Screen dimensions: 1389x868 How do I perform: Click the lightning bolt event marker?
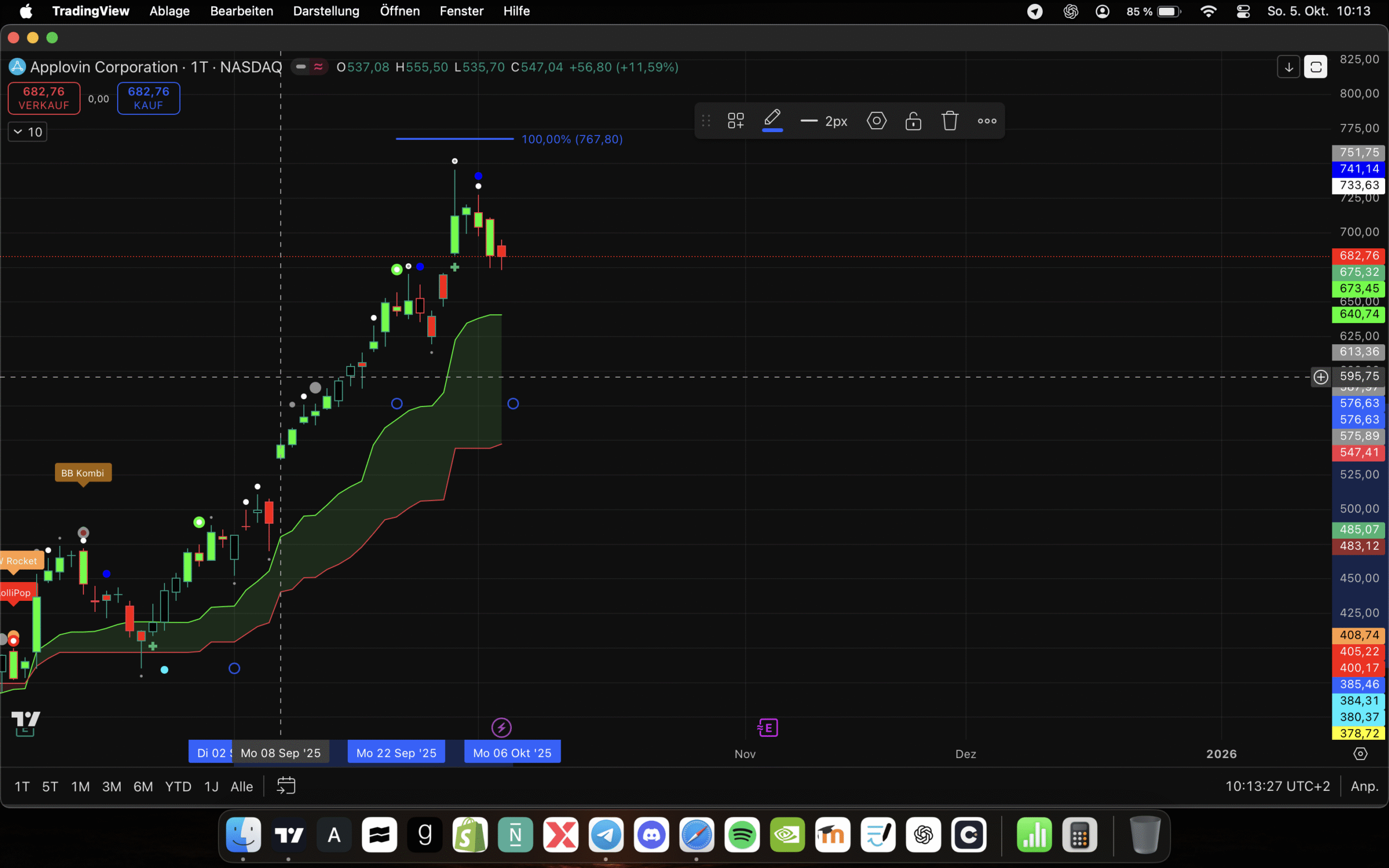(x=501, y=728)
